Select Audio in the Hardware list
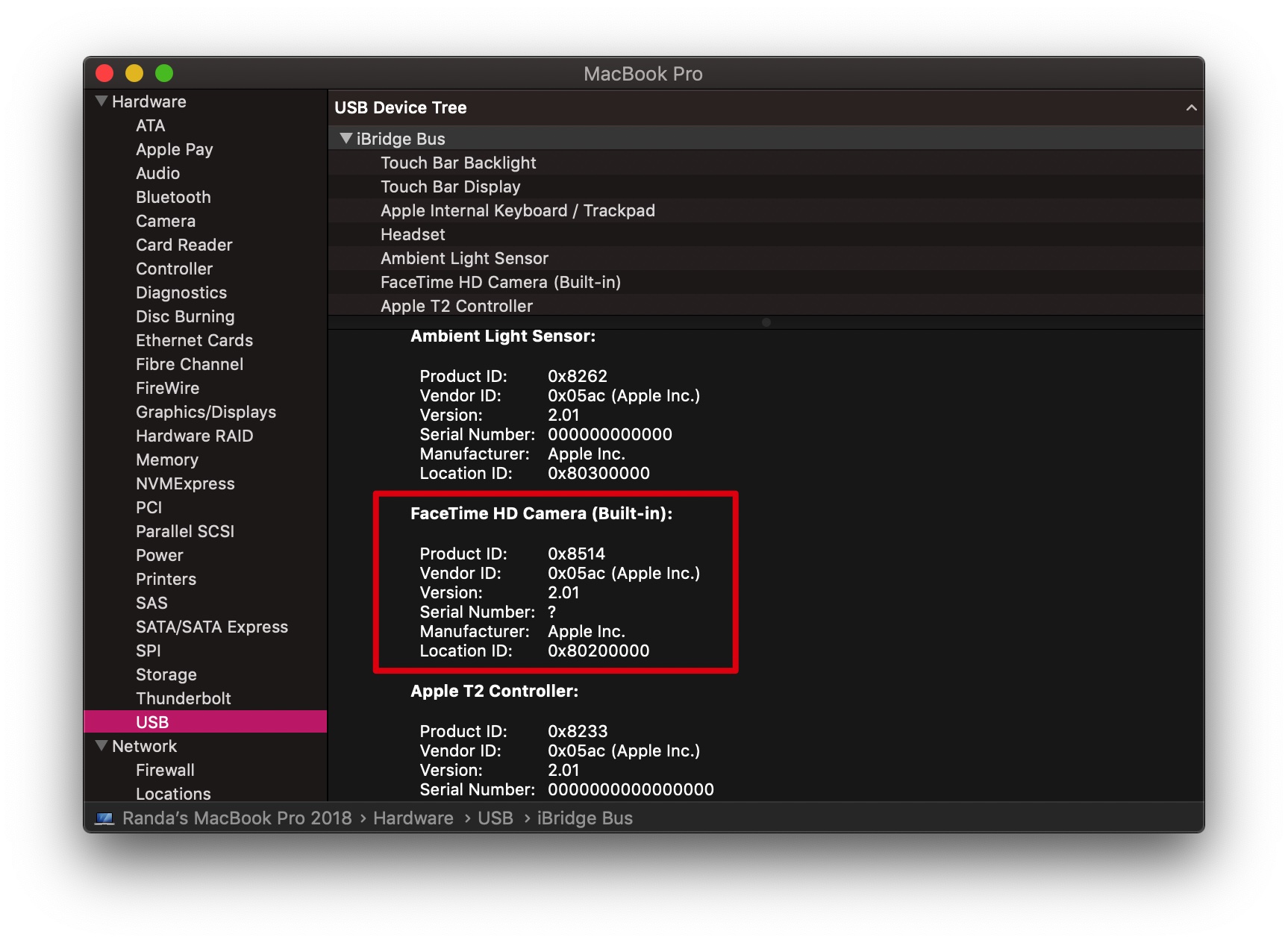Image resolution: width=1288 pixels, height=943 pixels. click(158, 173)
